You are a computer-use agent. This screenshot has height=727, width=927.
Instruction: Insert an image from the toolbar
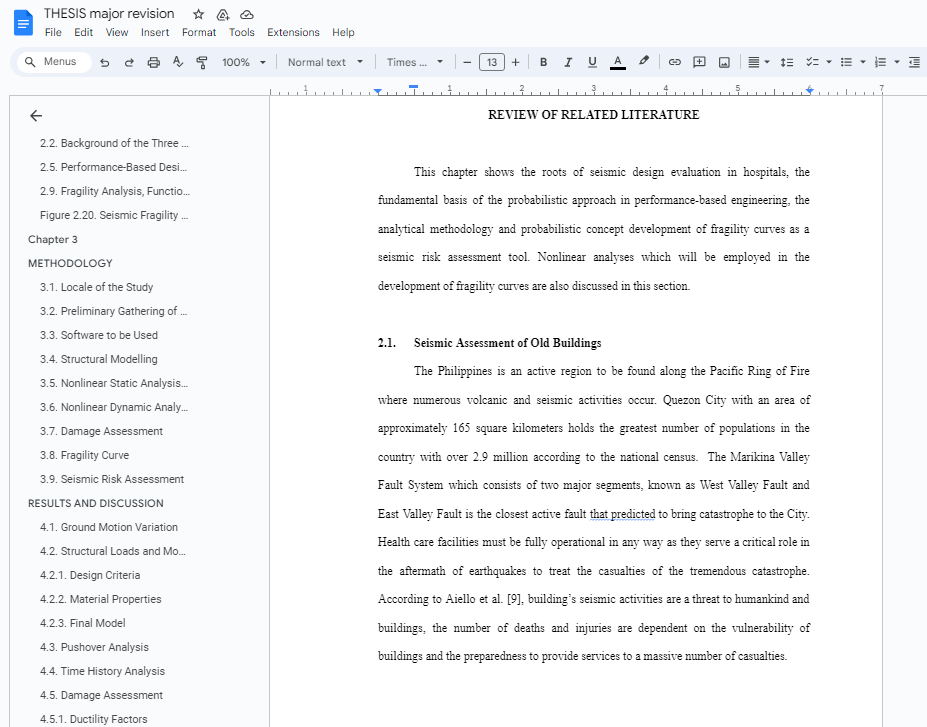pos(724,62)
